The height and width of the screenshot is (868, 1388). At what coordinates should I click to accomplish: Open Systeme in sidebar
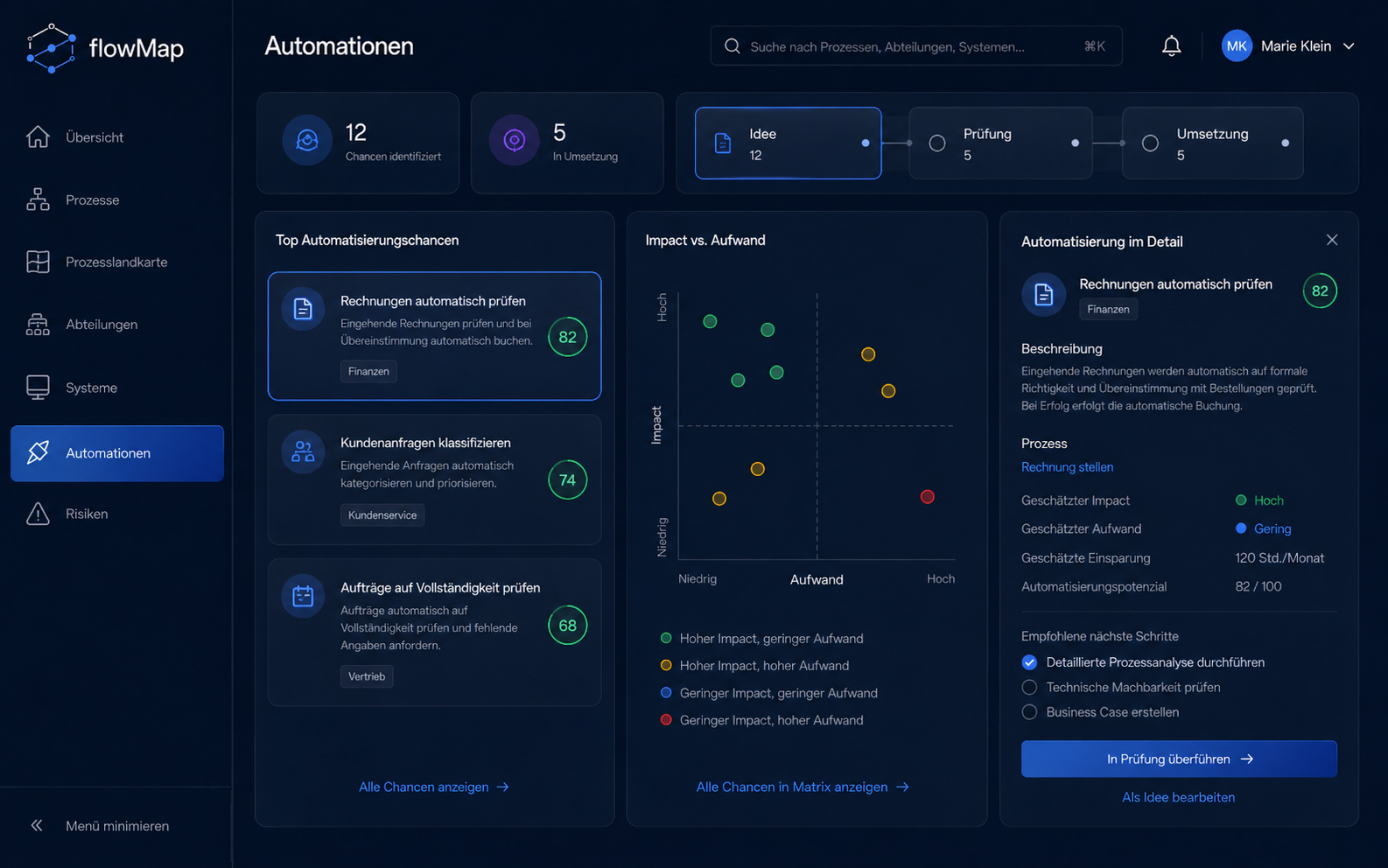(x=117, y=388)
